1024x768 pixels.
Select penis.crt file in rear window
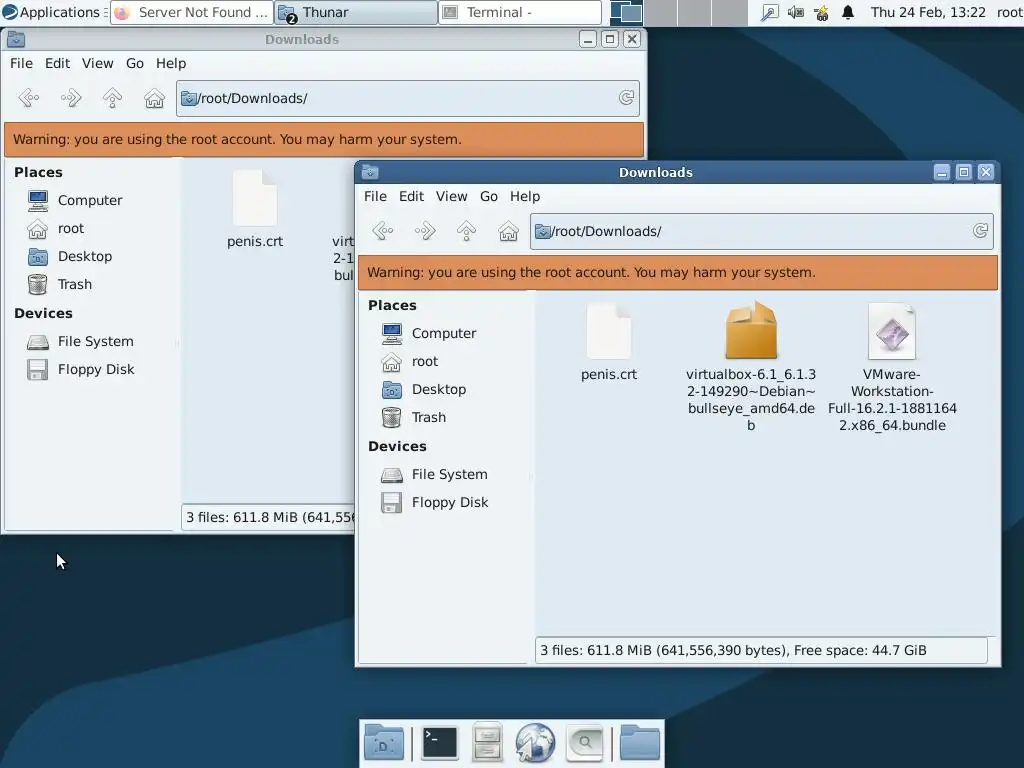[255, 198]
